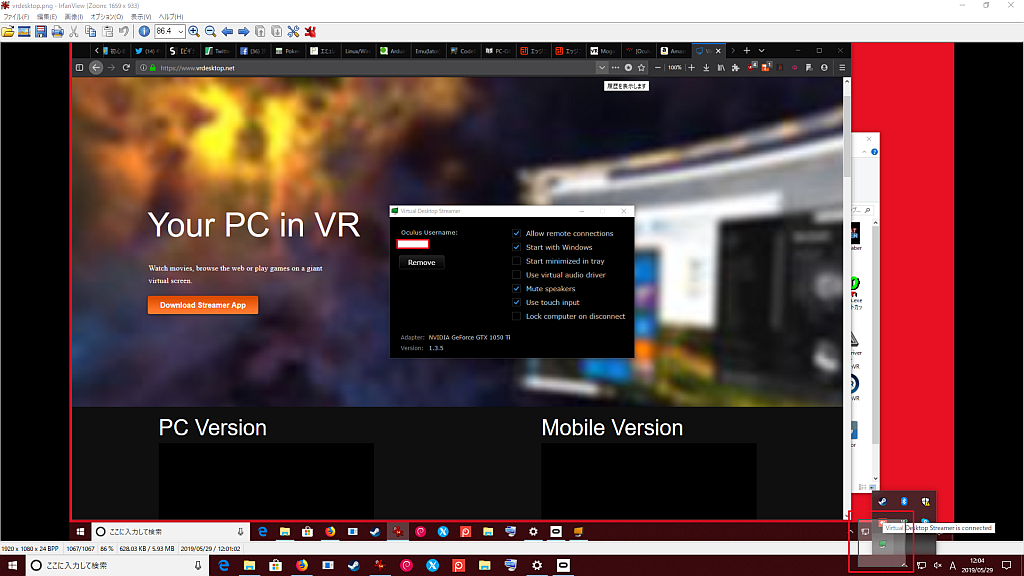This screenshot has height=576, width=1024.
Task: Toggle the Start with Windows checkbox
Action: pyautogui.click(x=517, y=247)
